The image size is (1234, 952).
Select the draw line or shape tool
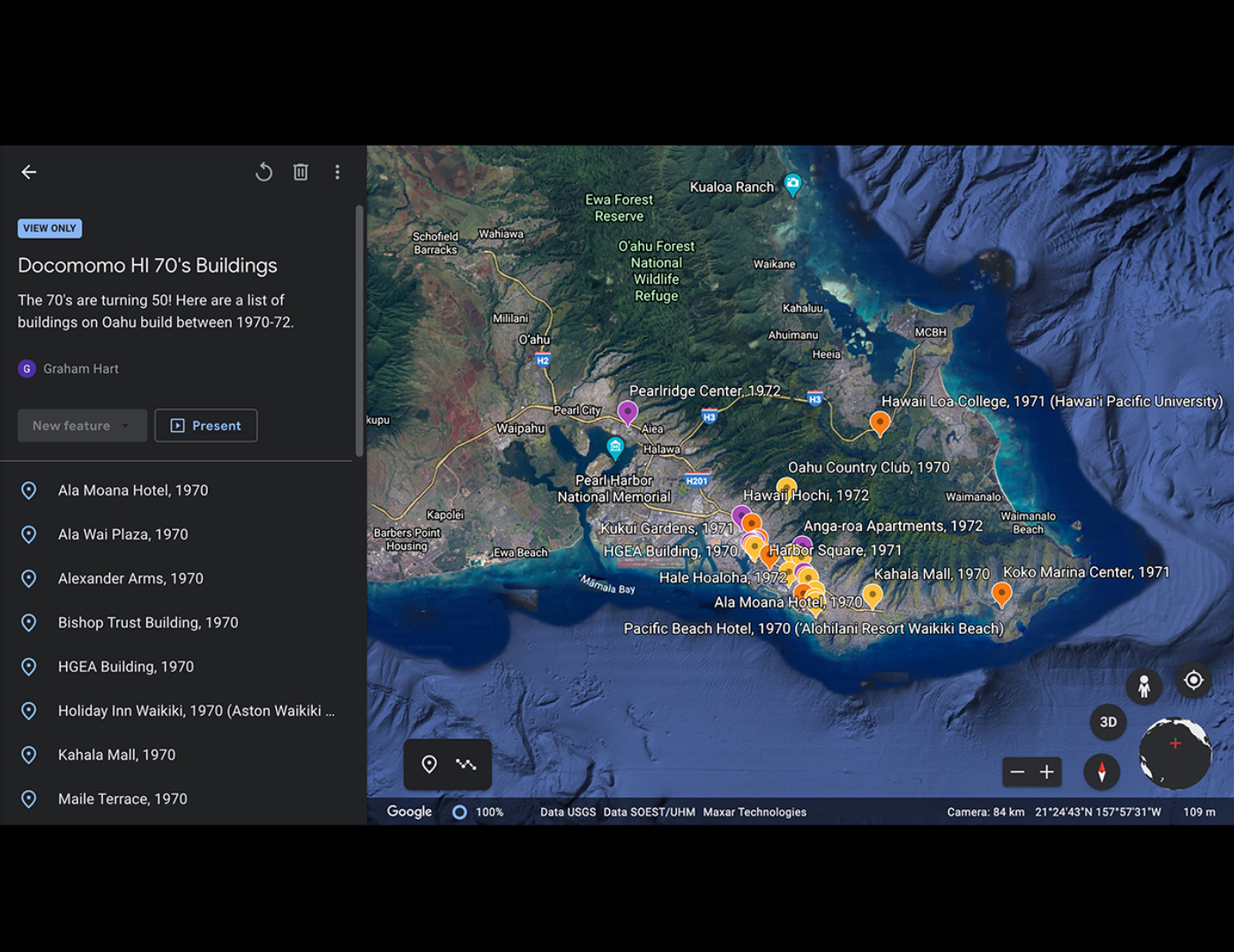point(466,764)
